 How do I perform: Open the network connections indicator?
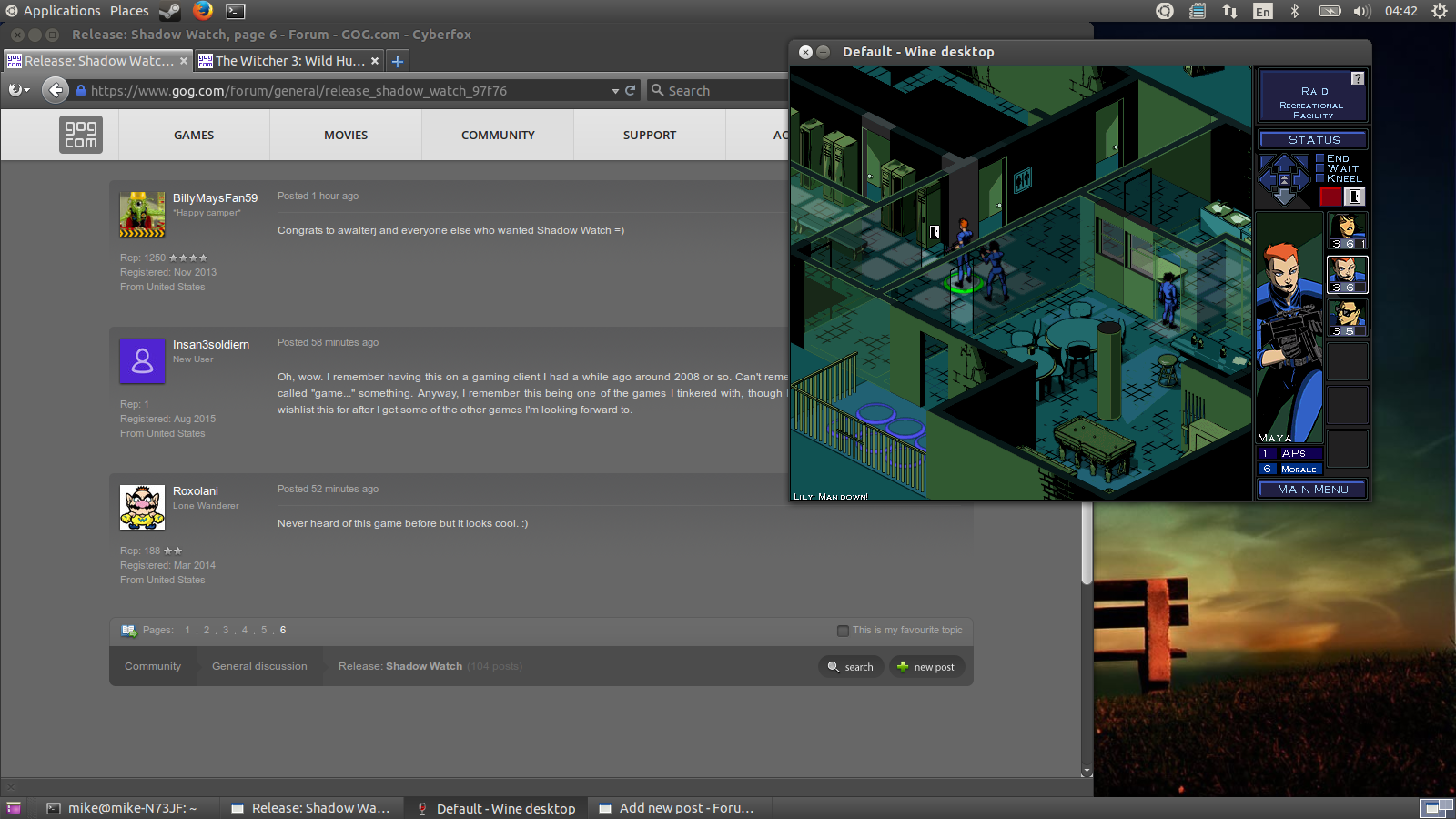pos(1229,11)
